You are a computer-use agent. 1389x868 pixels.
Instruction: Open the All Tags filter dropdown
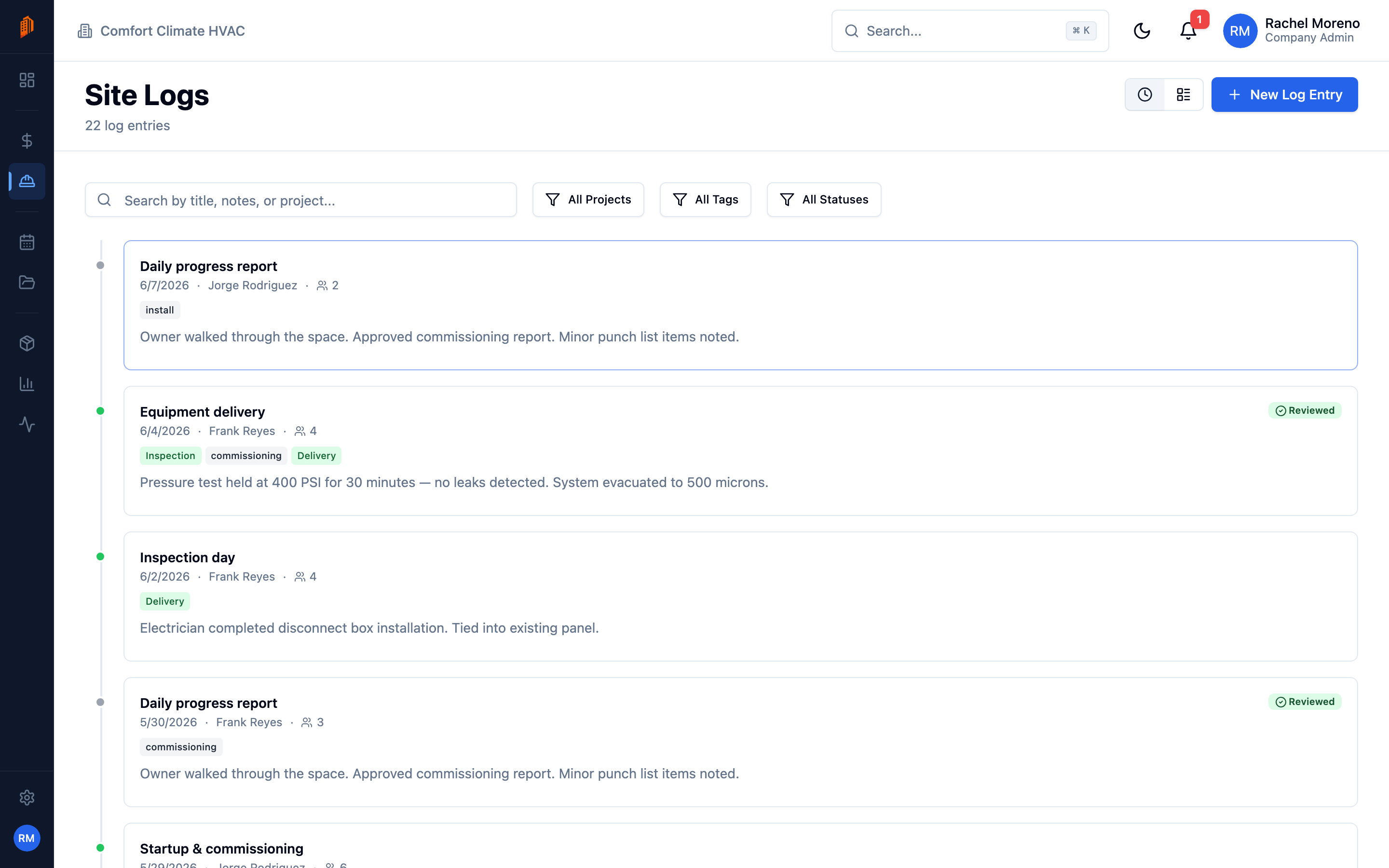(705, 200)
